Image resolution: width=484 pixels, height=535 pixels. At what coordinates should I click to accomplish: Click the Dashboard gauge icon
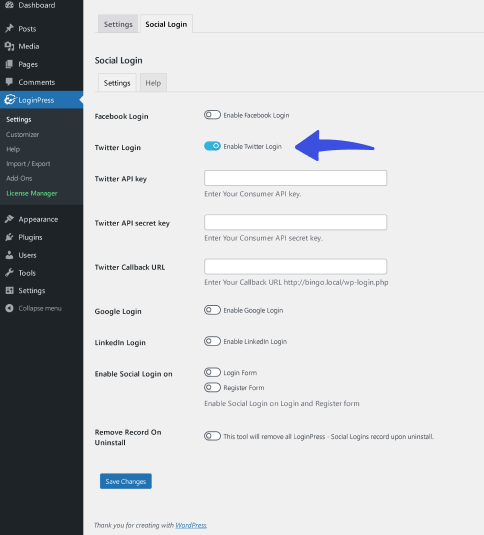9,5
